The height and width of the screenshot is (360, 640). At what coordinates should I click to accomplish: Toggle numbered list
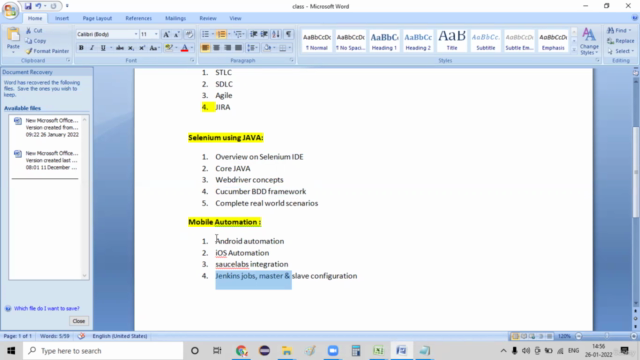click(x=221, y=34)
